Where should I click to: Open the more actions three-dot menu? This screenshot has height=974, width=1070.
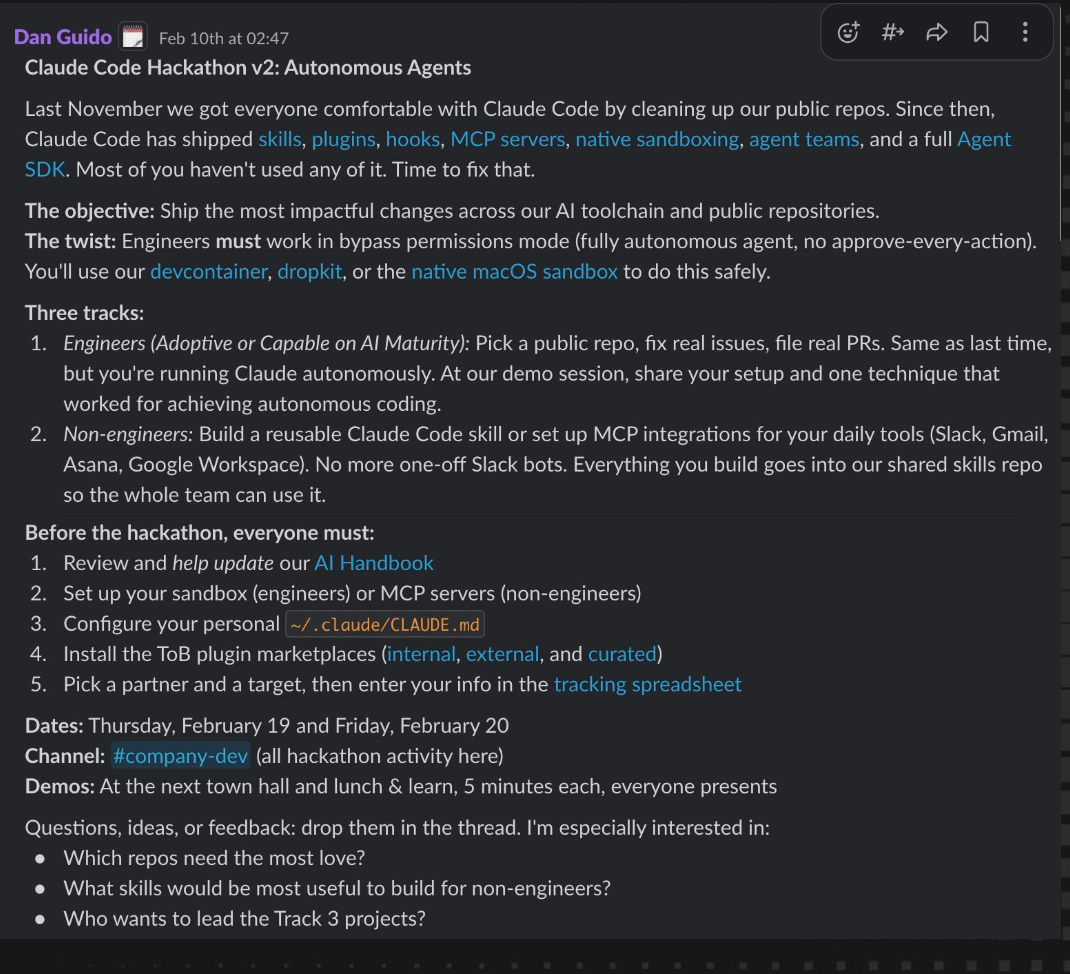pyautogui.click(x=1025, y=32)
